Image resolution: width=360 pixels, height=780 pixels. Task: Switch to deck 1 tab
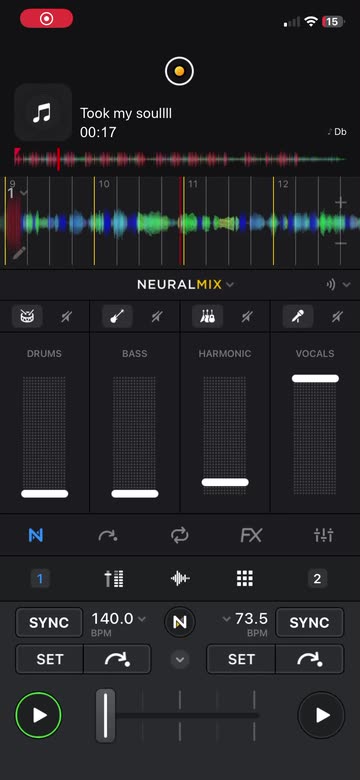pyautogui.click(x=40, y=579)
